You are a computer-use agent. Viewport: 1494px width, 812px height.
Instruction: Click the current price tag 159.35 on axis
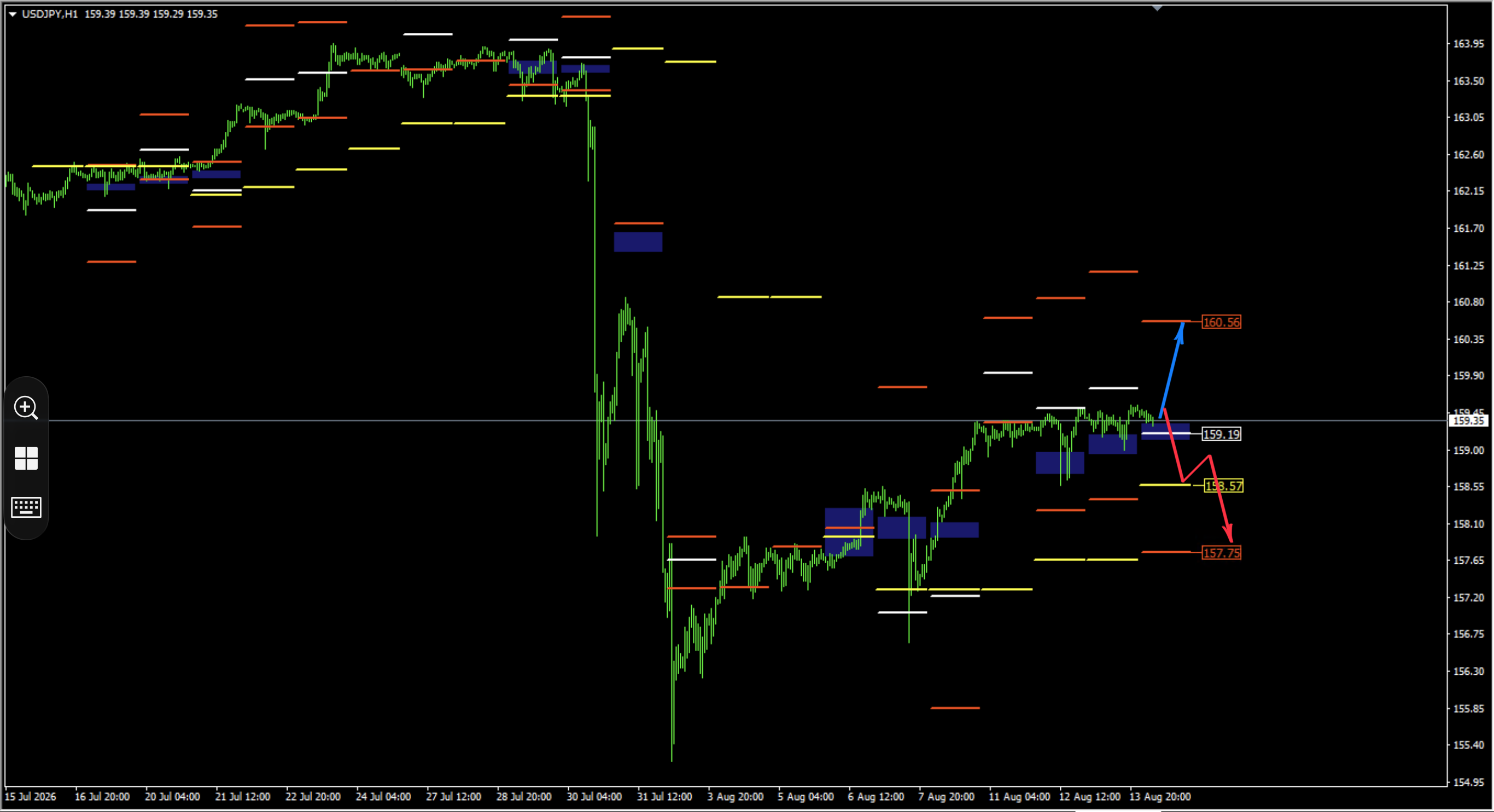(x=1469, y=420)
